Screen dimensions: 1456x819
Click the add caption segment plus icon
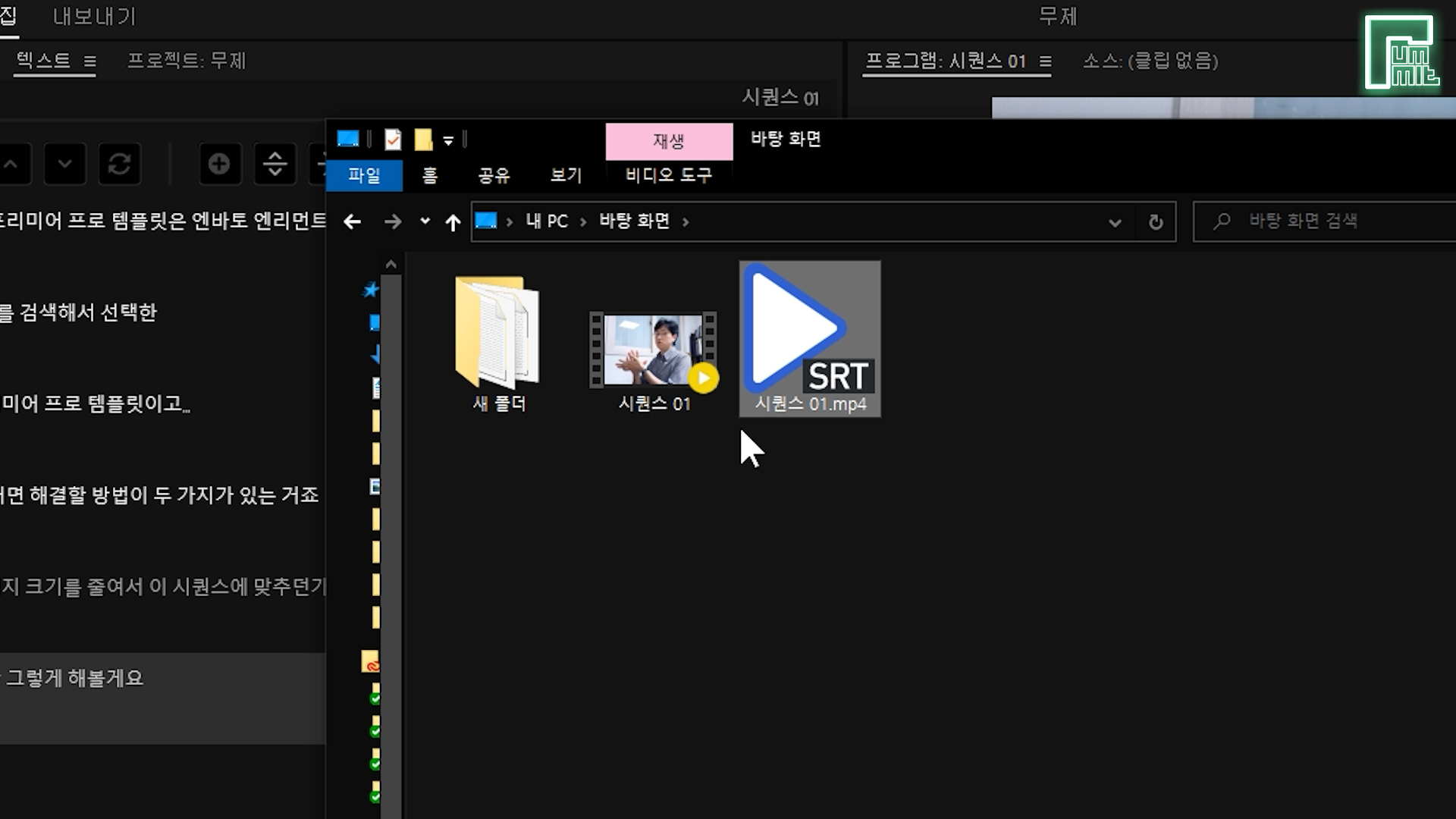[219, 164]
